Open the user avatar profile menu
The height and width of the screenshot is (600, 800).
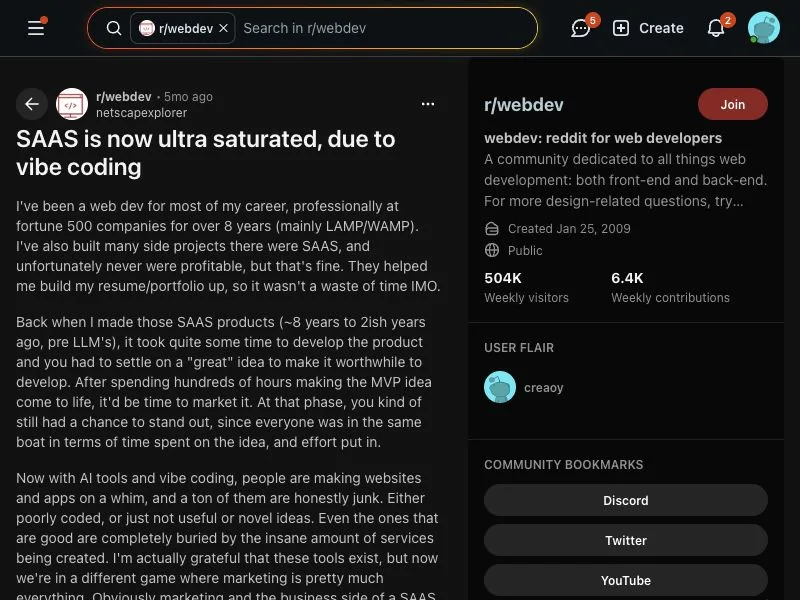click(x=764, y=28)
